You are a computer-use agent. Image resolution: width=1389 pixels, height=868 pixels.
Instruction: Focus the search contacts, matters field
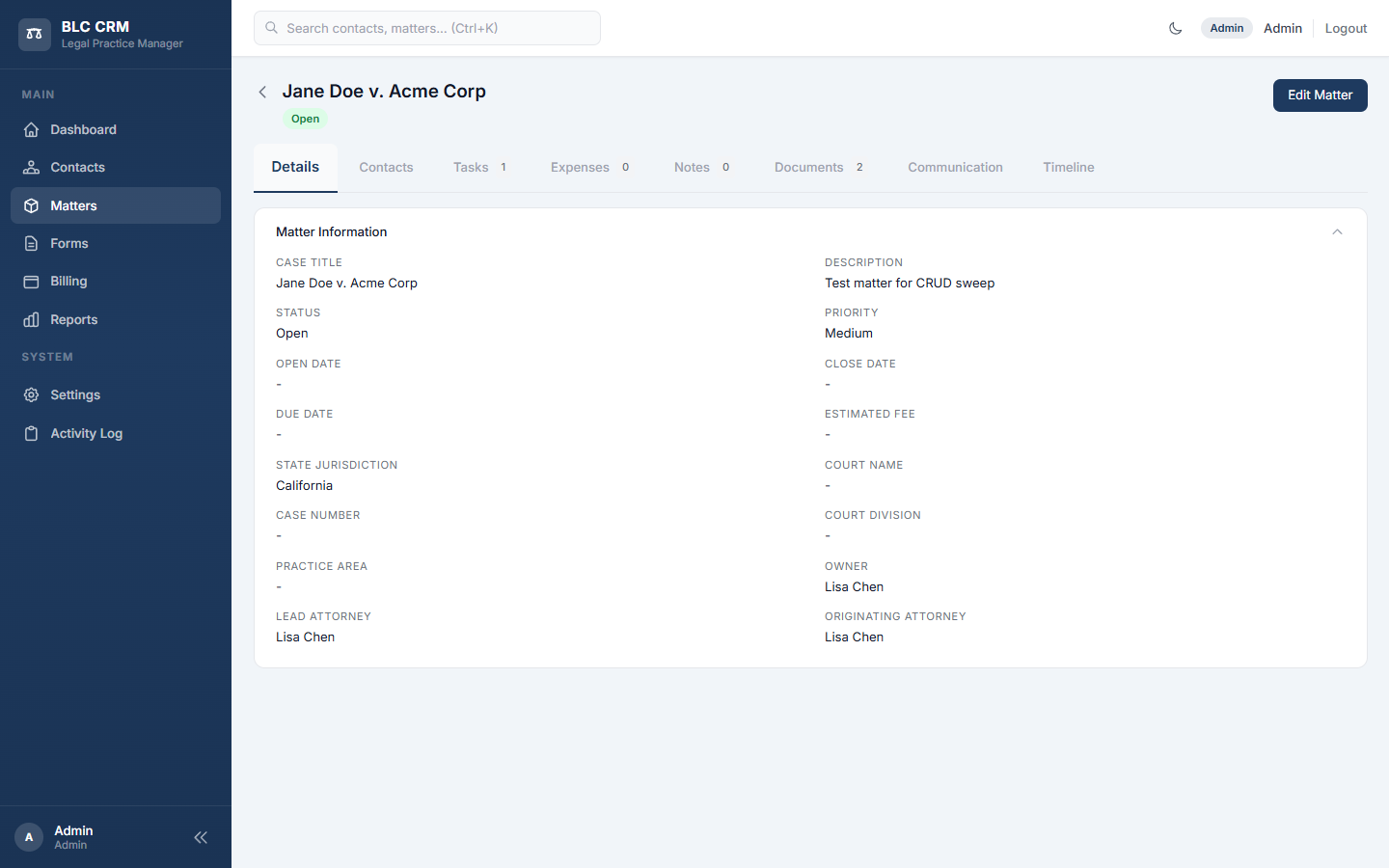[x=427, y=28]
